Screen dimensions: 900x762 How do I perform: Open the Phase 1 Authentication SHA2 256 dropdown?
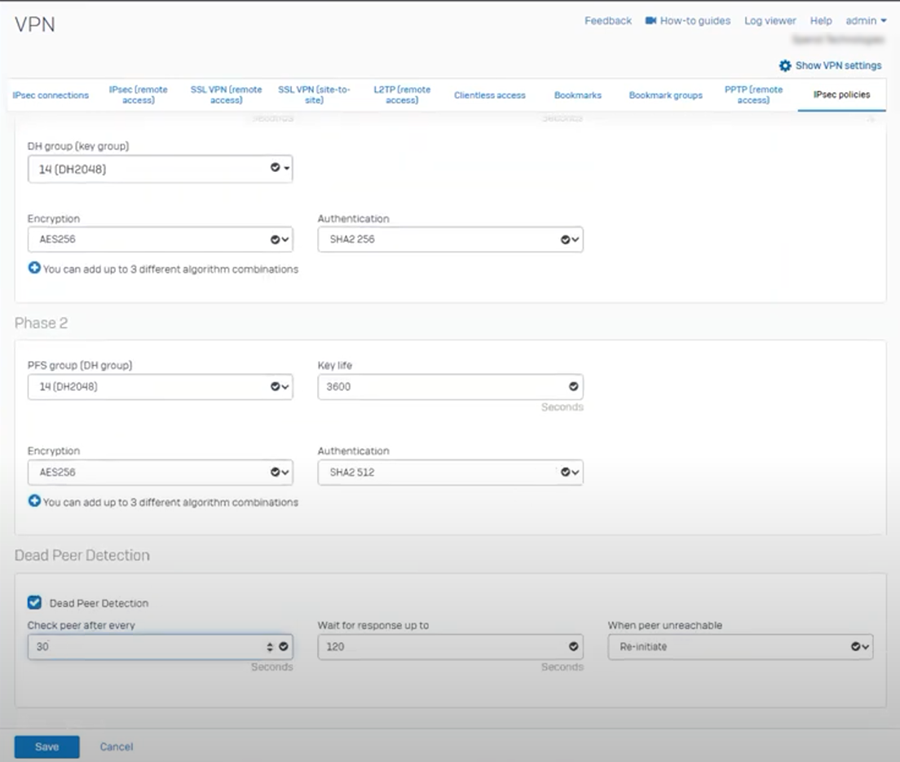(x=451, y=239)
